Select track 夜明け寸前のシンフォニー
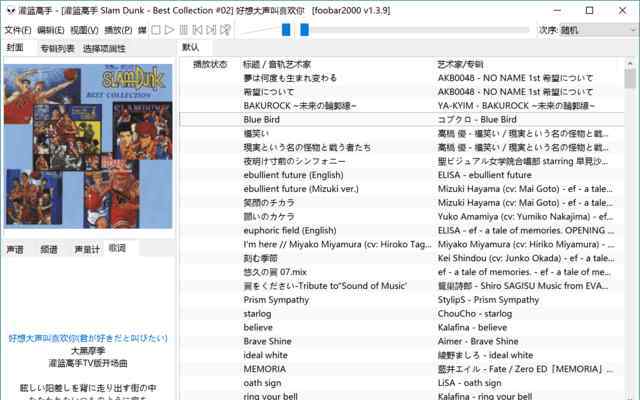This screenshot has height=400, width=640. (294, 161)
